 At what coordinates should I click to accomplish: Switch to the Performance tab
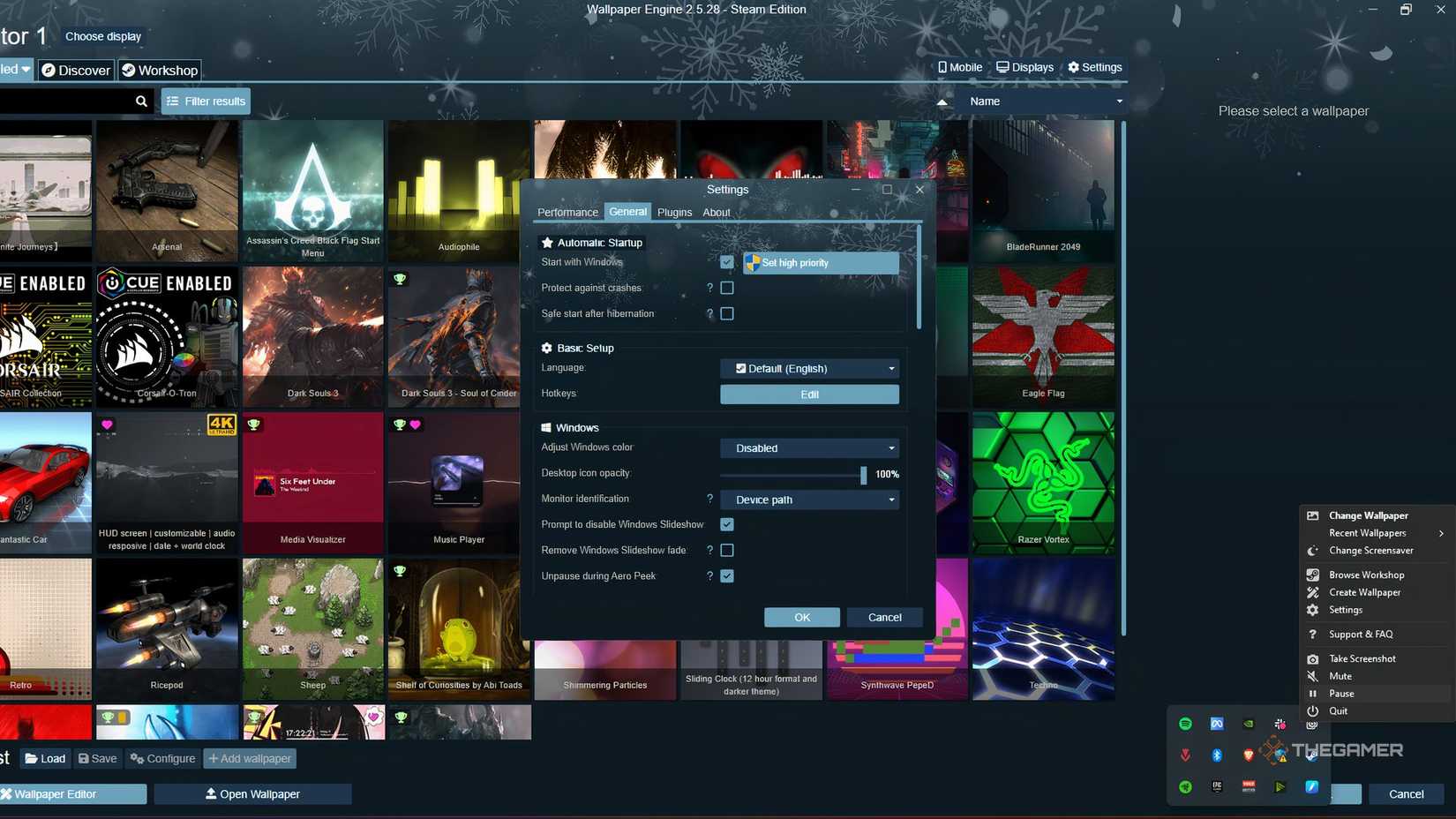567,212
